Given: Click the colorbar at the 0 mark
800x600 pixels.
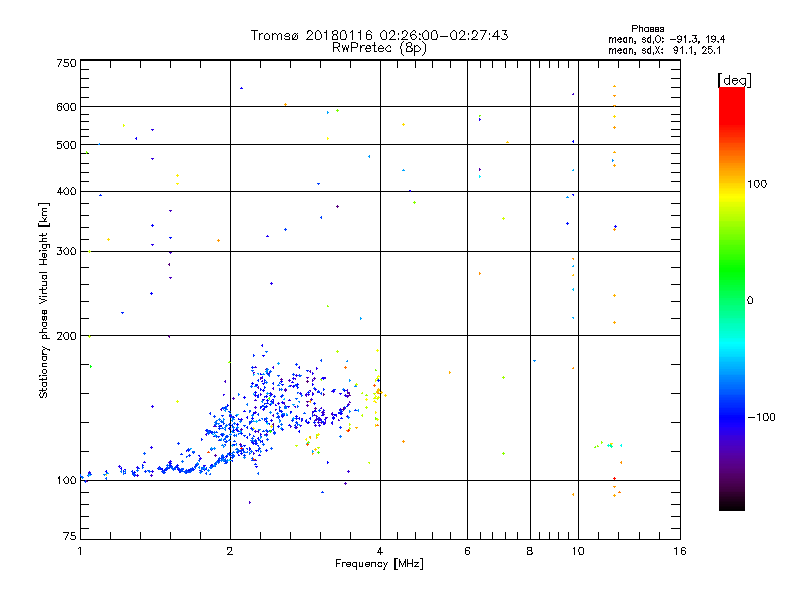Looking at the screenshot, I should (732, 301).
